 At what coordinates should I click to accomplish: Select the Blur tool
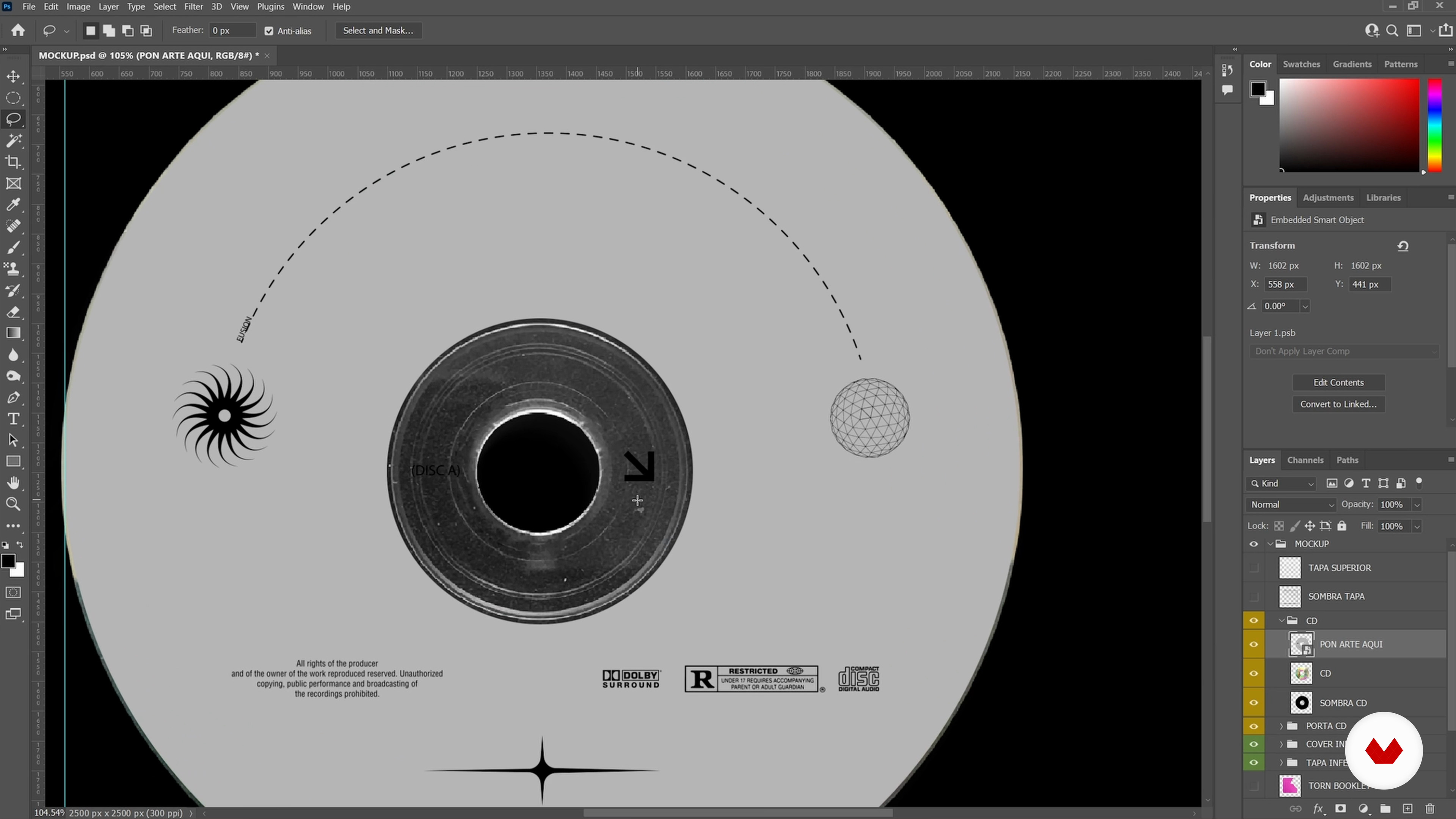13,355
